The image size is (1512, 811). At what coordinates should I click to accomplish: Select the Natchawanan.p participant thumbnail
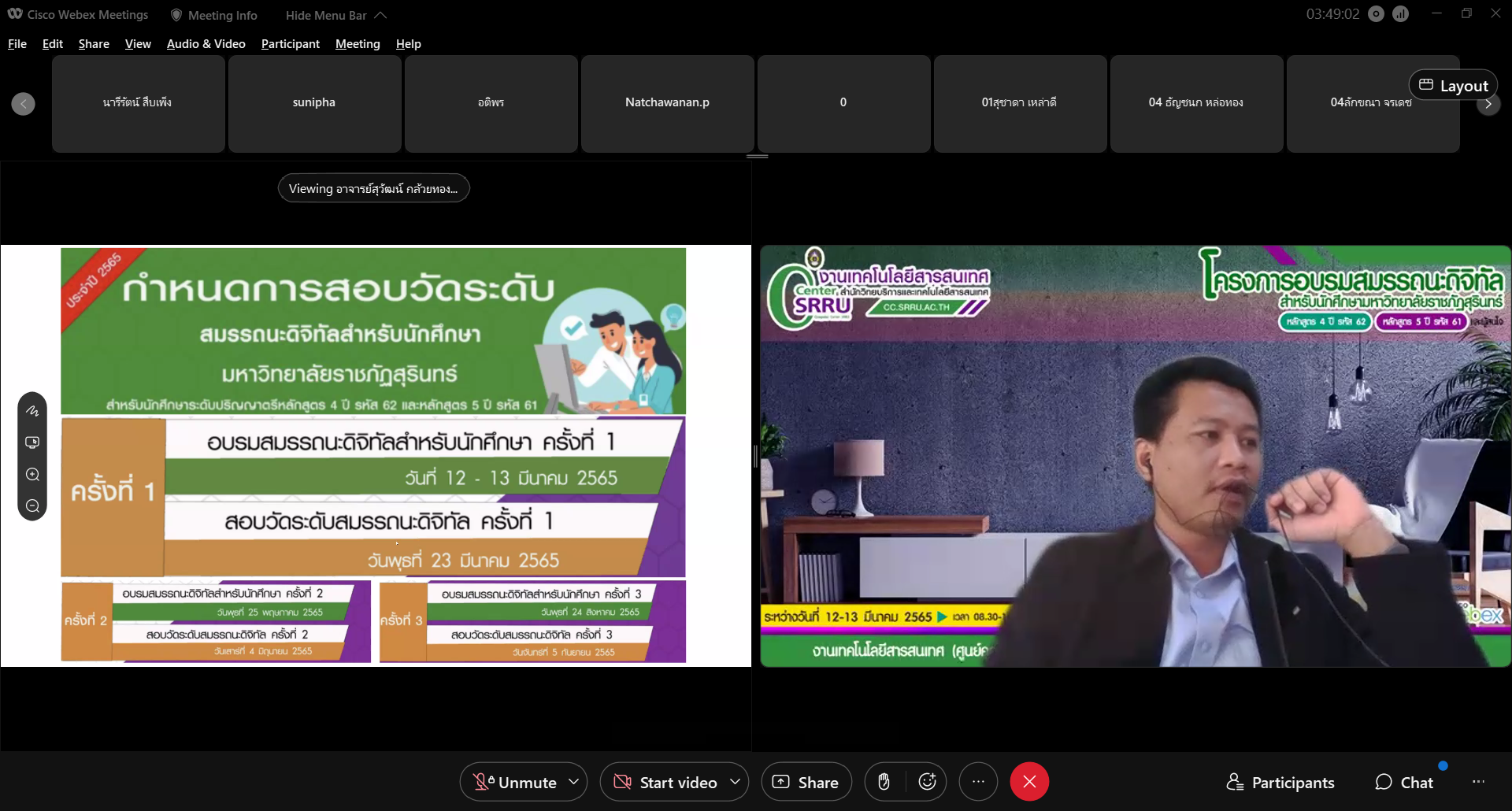point(667,103)
